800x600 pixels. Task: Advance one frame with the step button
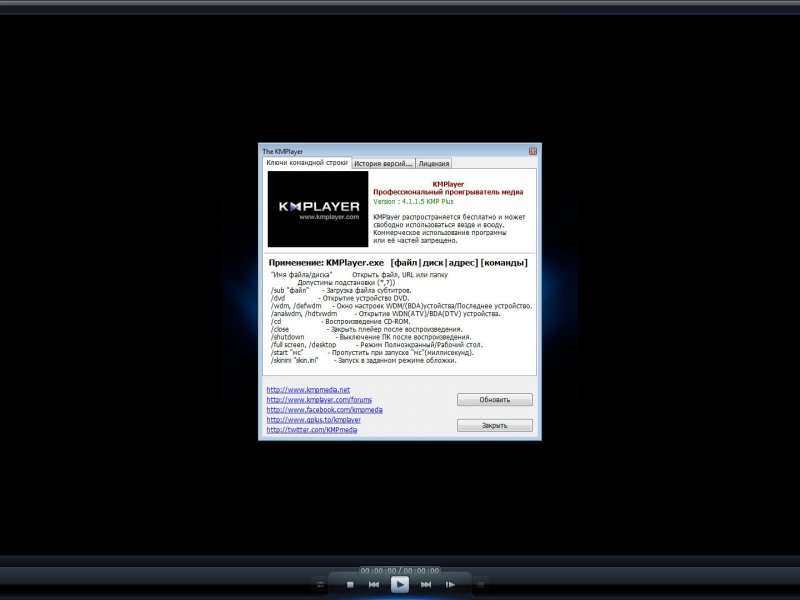450,585
